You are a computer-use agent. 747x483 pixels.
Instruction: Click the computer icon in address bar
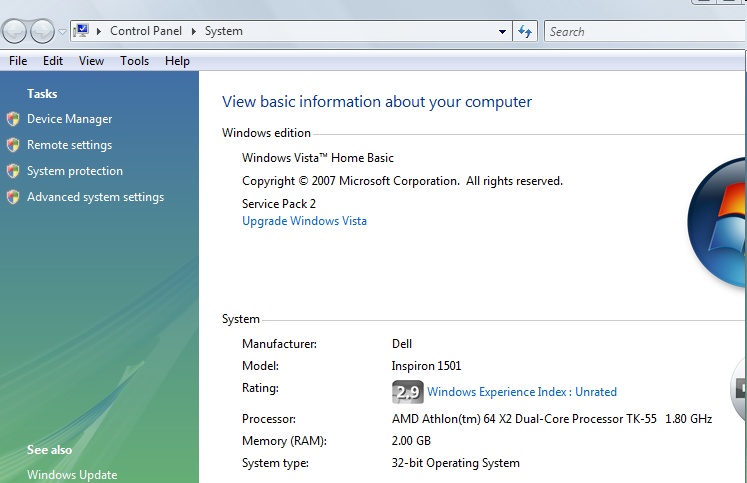click(x=81, y=31)
